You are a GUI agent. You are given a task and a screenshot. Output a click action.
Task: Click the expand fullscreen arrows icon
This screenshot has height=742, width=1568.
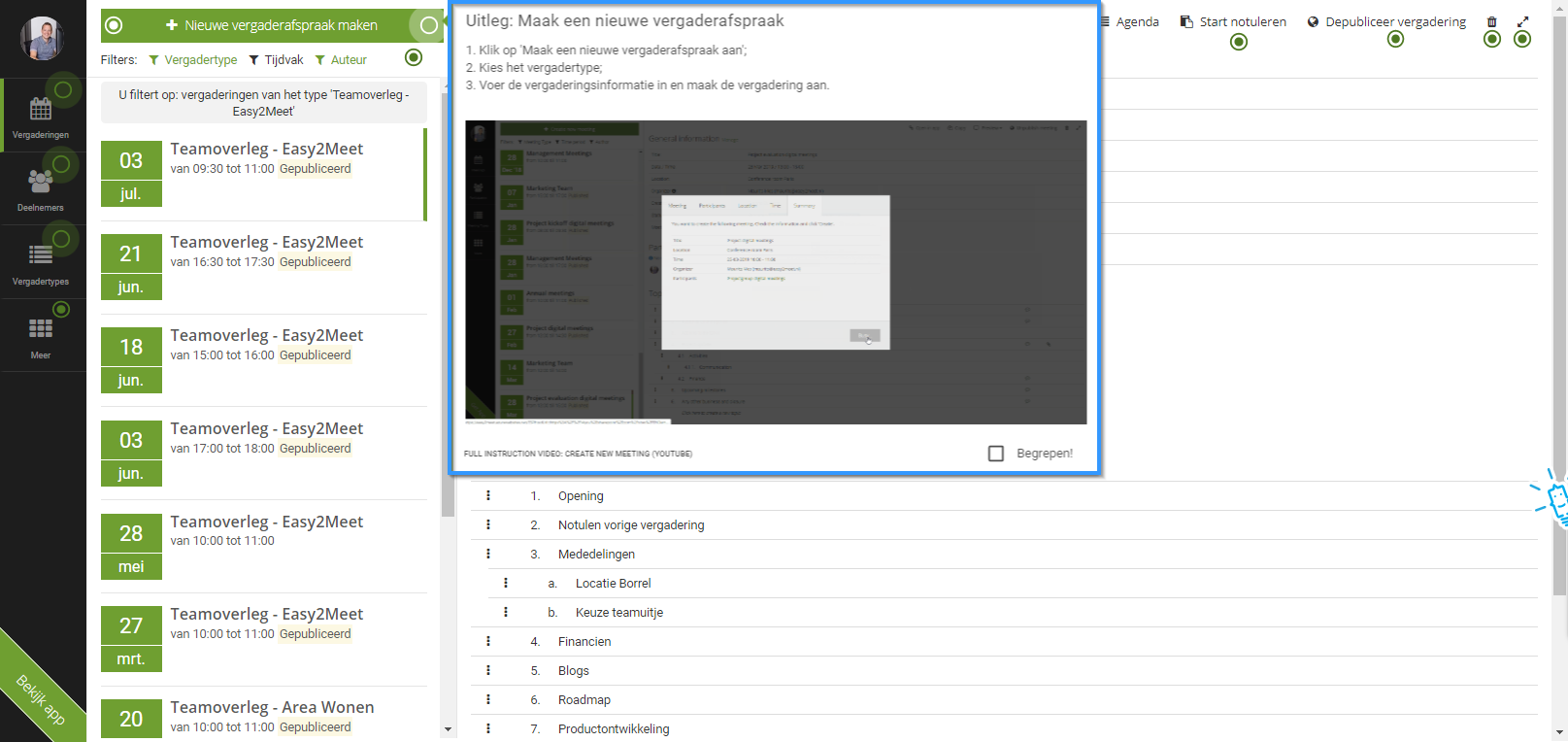click(1522, 22)
